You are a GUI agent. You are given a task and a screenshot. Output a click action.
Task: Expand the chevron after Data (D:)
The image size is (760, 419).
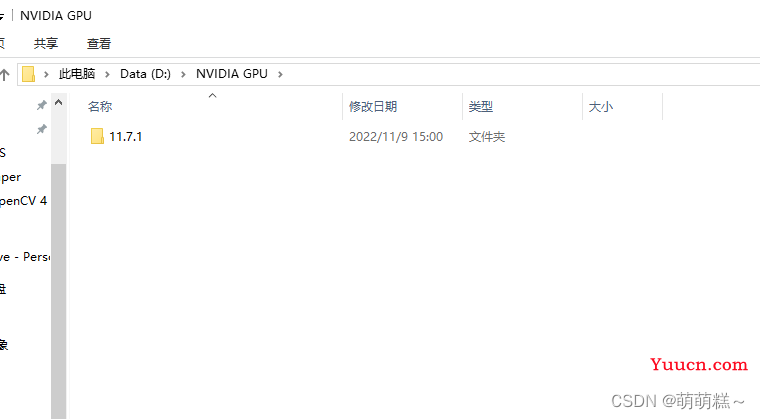coord(183,74)
